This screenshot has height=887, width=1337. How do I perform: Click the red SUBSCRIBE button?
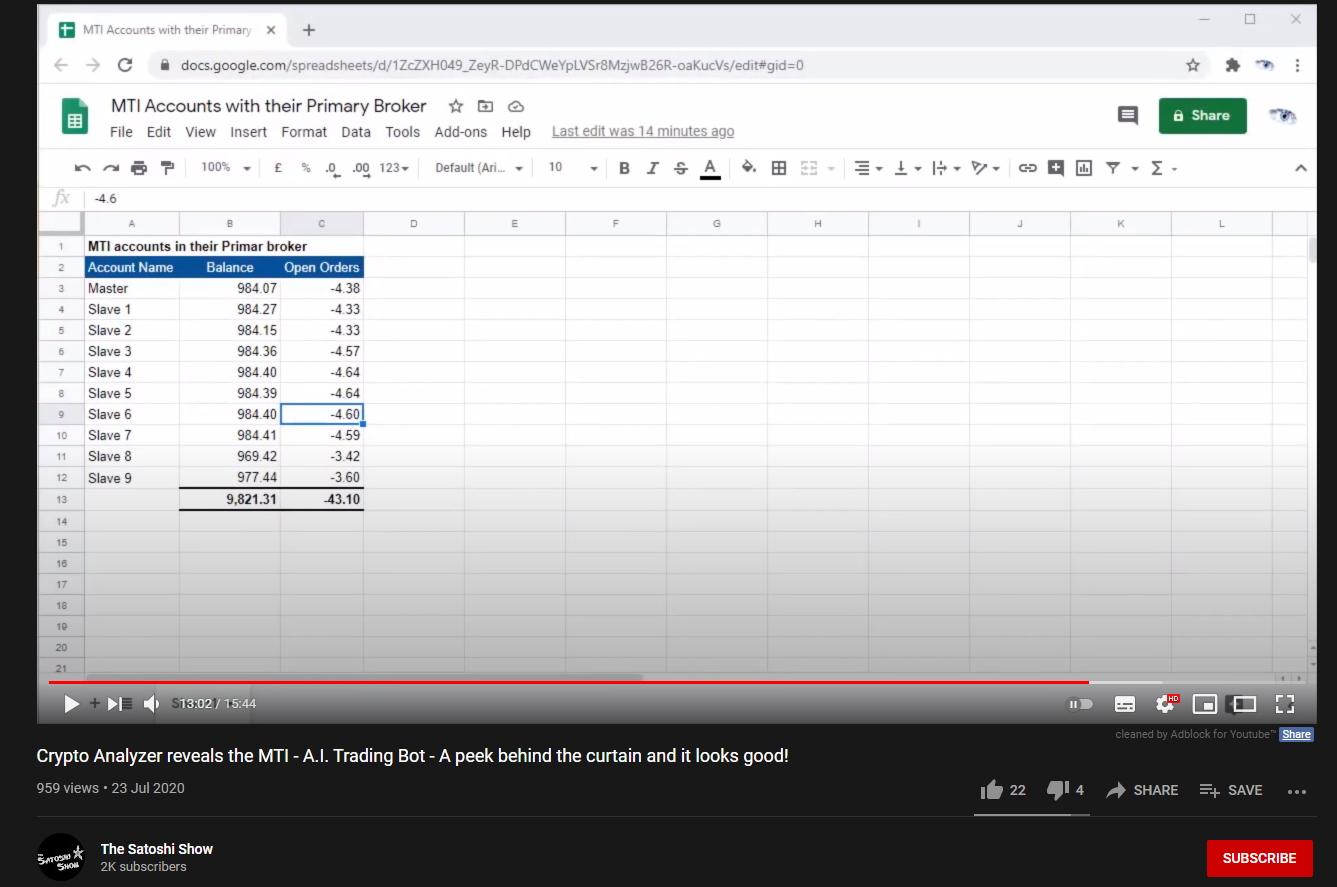click(1259, 858)
